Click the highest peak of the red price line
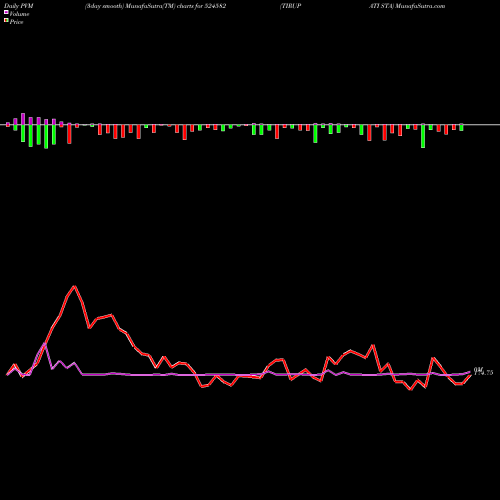The image size is (500, 500). (75, 286)
